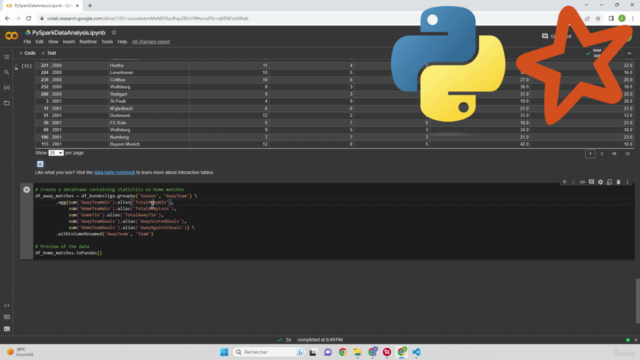The width and height of the screenshot is (640, 360).
Task: Bookmark this page with the star
Action: [598, 18]
